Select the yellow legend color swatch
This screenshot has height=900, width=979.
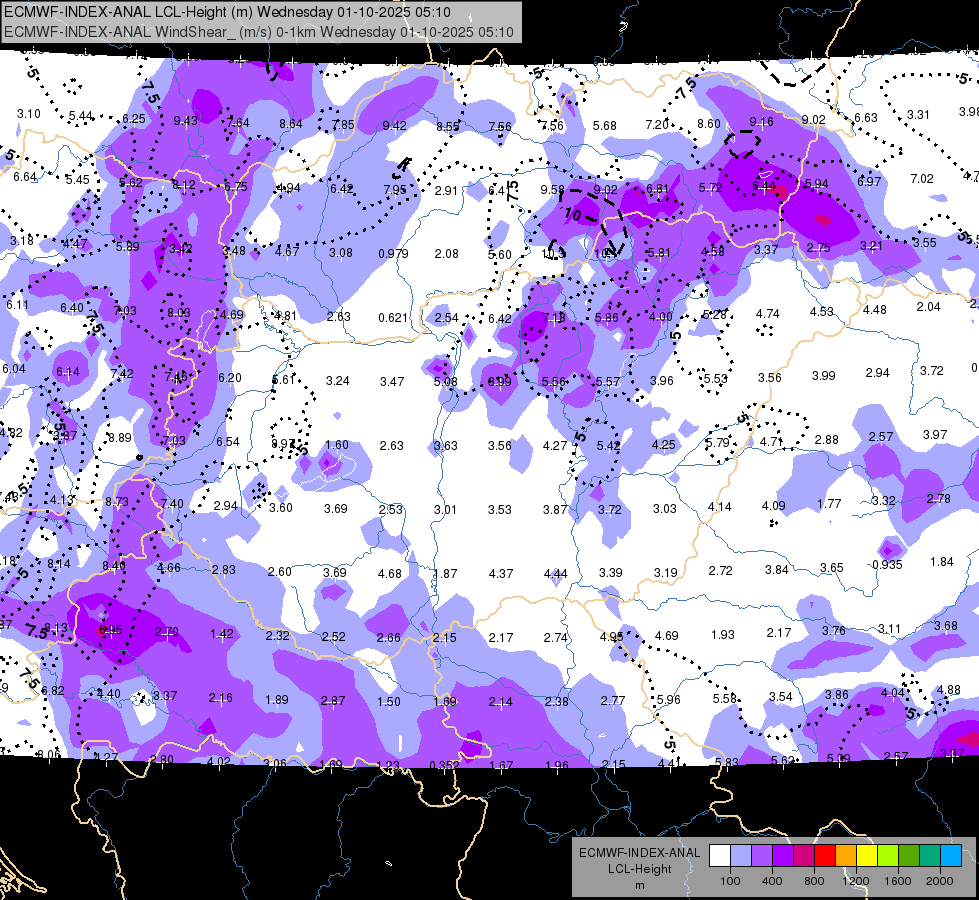867,856
